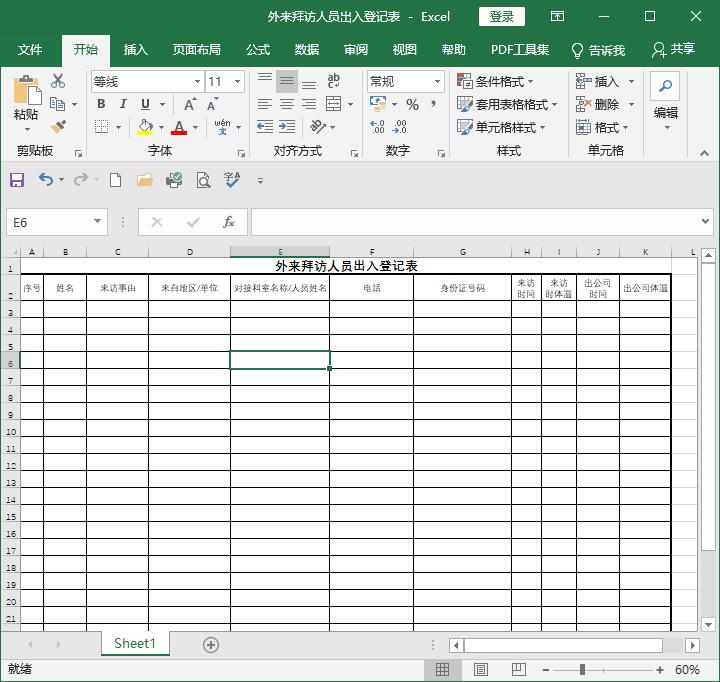
Task: Switch to the 公式 tab
Action: 258,50
